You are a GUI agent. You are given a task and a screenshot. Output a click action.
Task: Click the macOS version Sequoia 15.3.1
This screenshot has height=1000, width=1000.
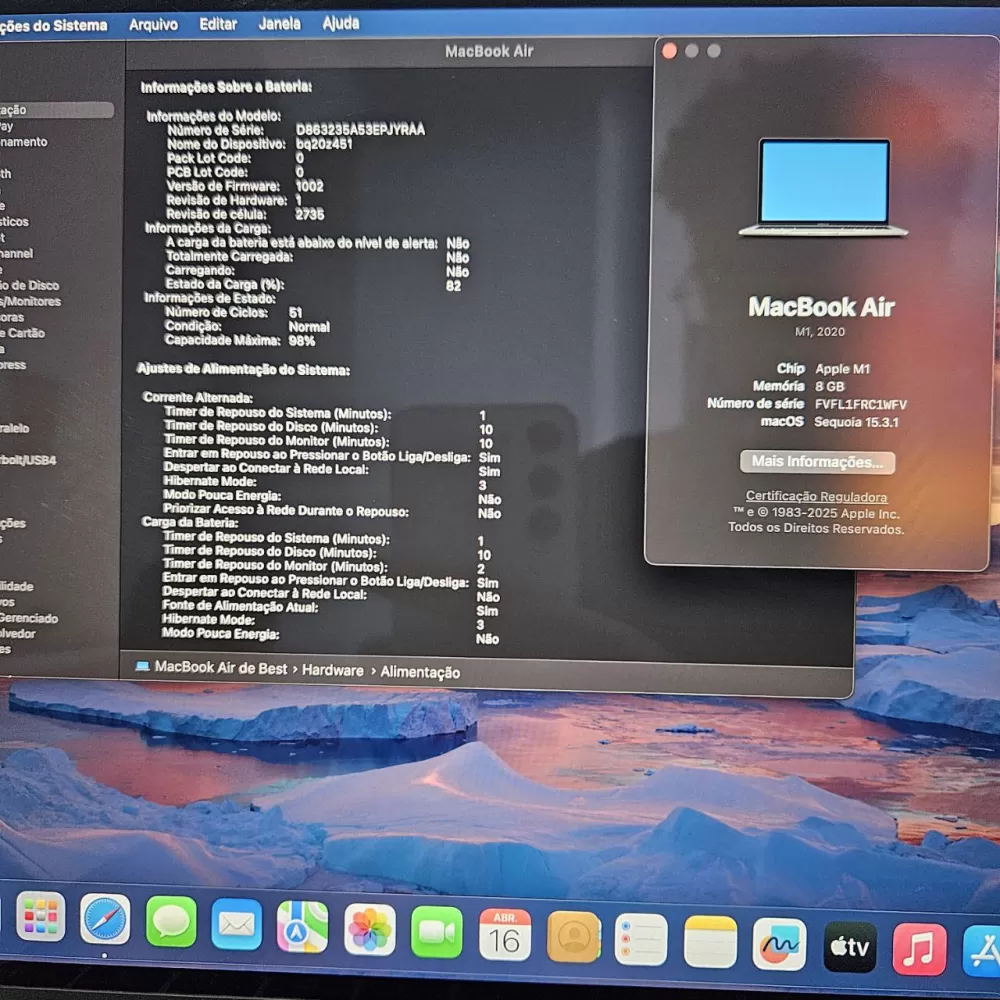(857, 422)
